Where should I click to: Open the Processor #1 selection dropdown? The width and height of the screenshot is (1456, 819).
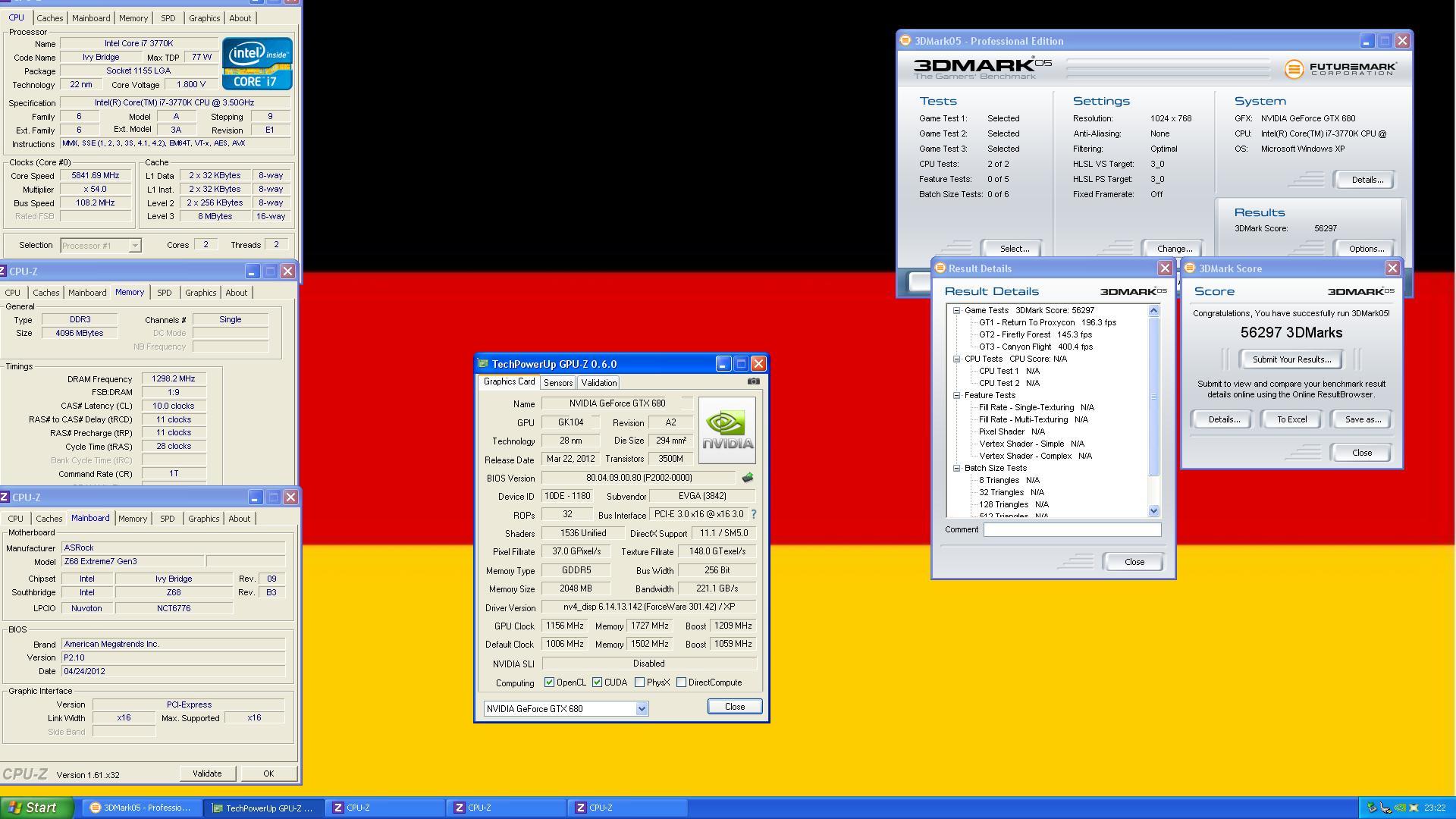(x=134, y=246)
